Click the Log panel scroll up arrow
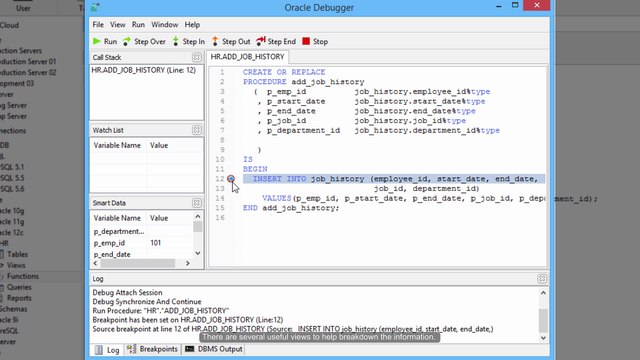This screenshot has width=640, height=360. pyautogui.click(x=543, y=293)
